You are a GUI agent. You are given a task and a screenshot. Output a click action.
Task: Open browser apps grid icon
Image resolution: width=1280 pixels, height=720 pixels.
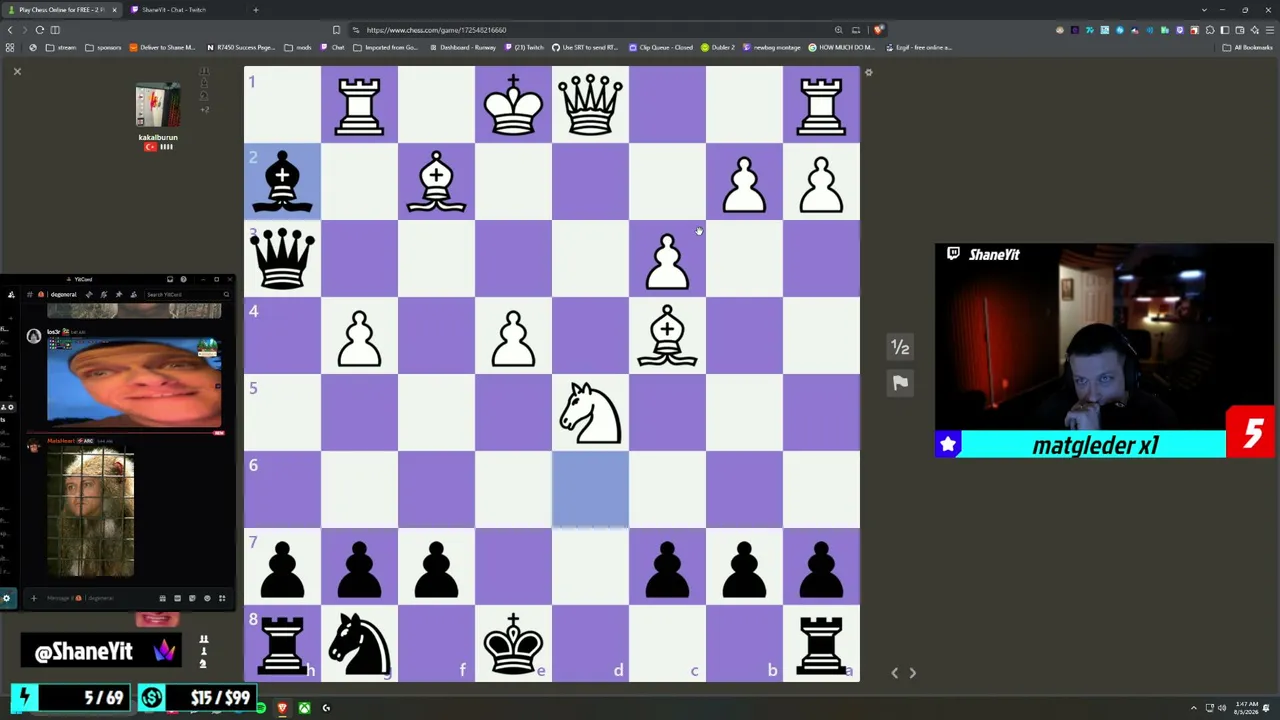(10, 47)
